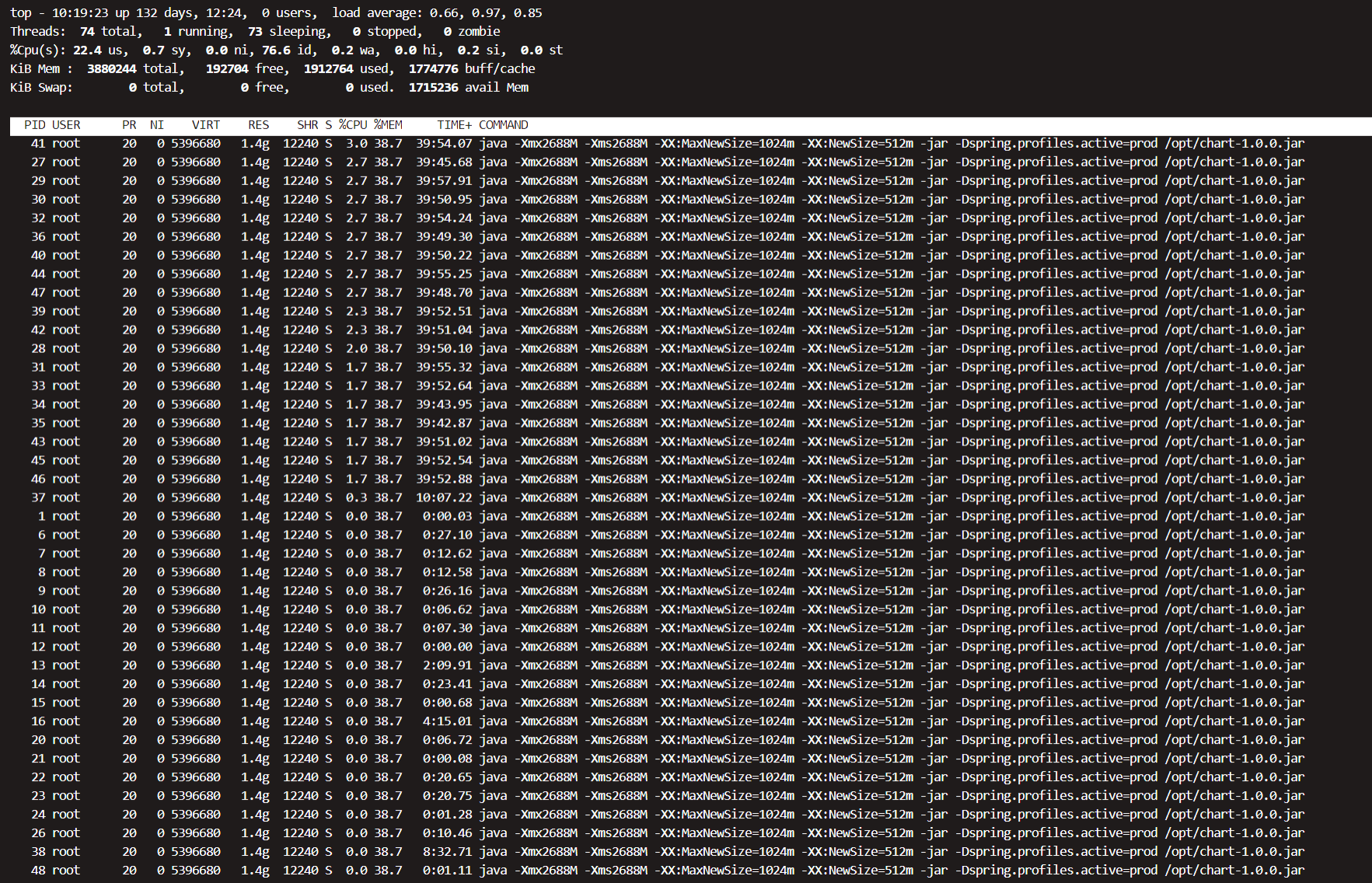Screen dimensions: 1372x883
Task: Click the time value 39:52.51
Action: [x=444, y=312]
